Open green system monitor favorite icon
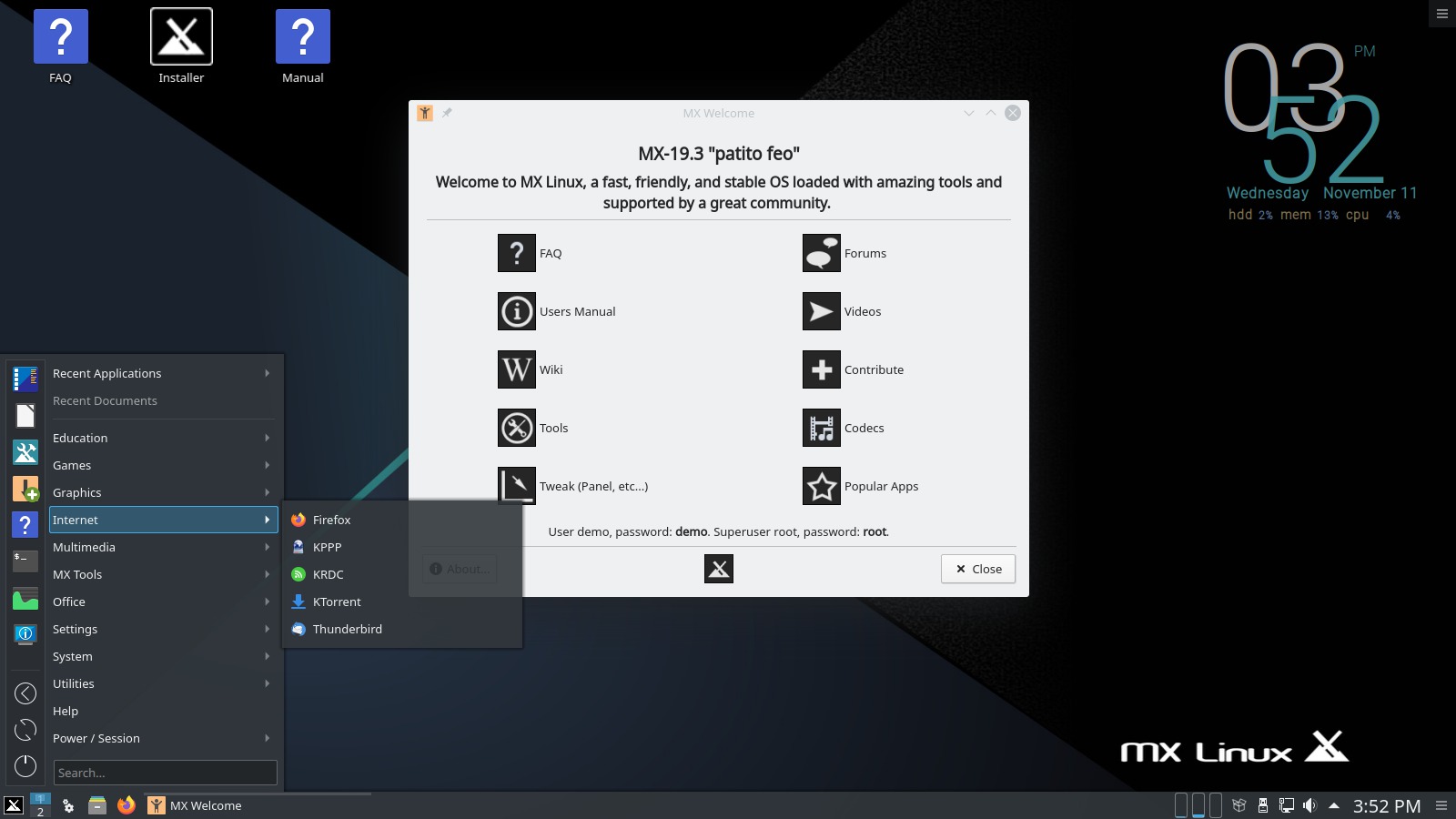Screen dimensions: 1456x819 [x=25, y=599]
